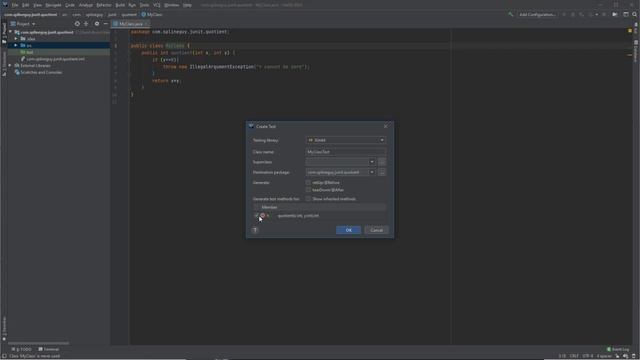The image size is (640, 360).
Task: Open help for the Create Test dialog
Action: pyautogui.click(x=255, y=230)
